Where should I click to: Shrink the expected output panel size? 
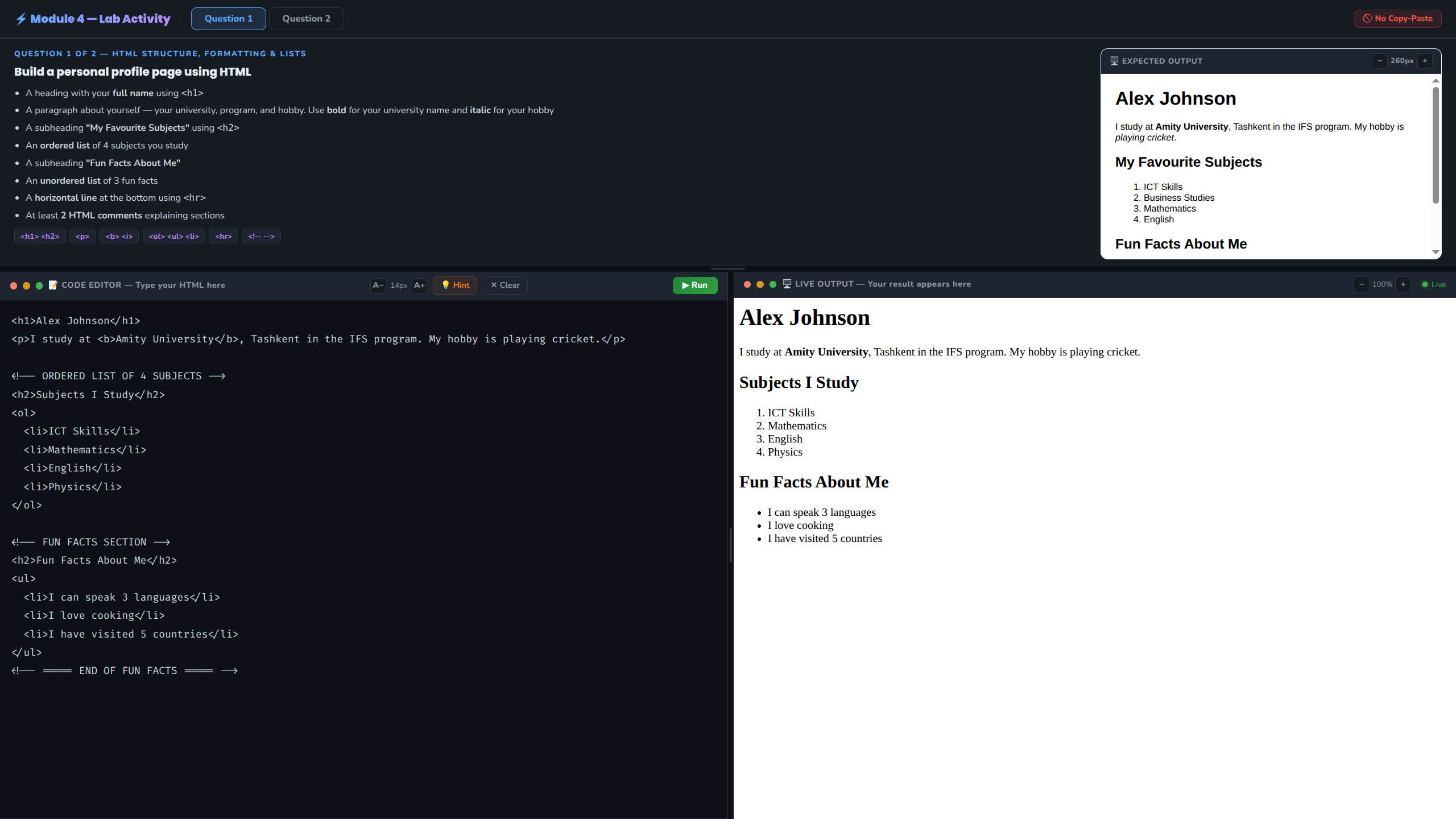(x=1379, y=61)
